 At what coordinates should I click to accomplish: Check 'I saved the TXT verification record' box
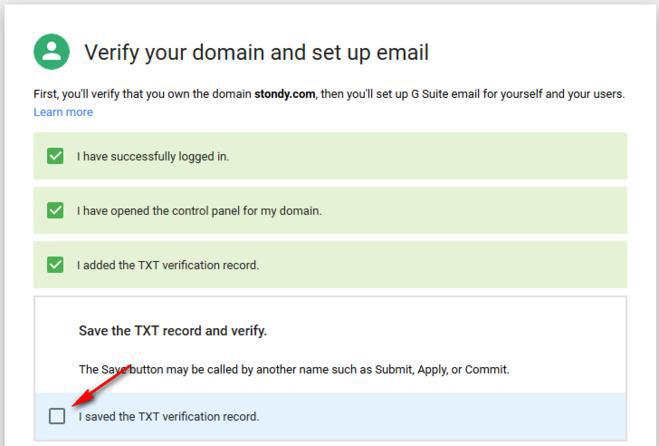pos(57,416)
